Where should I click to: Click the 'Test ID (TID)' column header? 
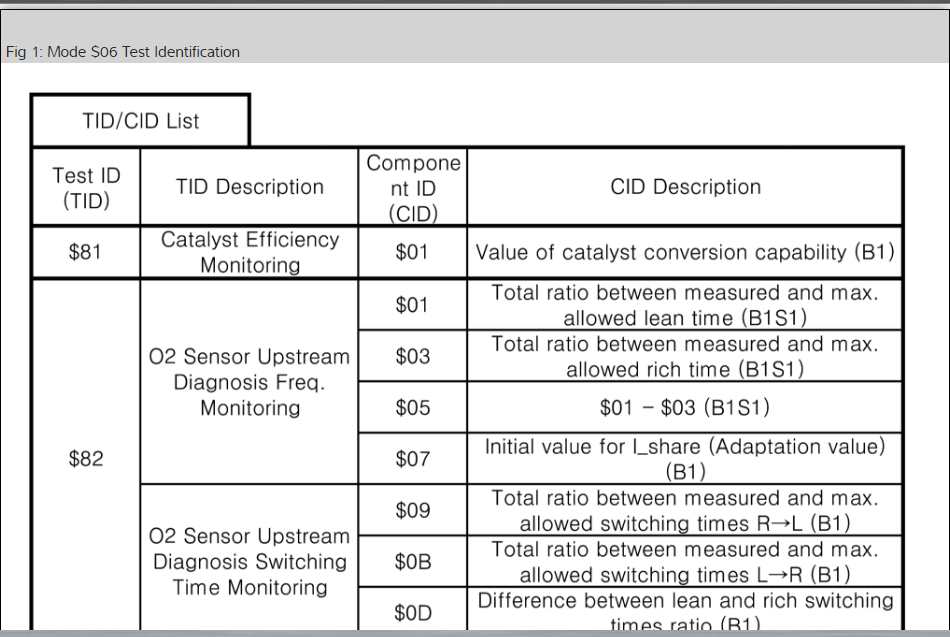[x=86, y=187]
